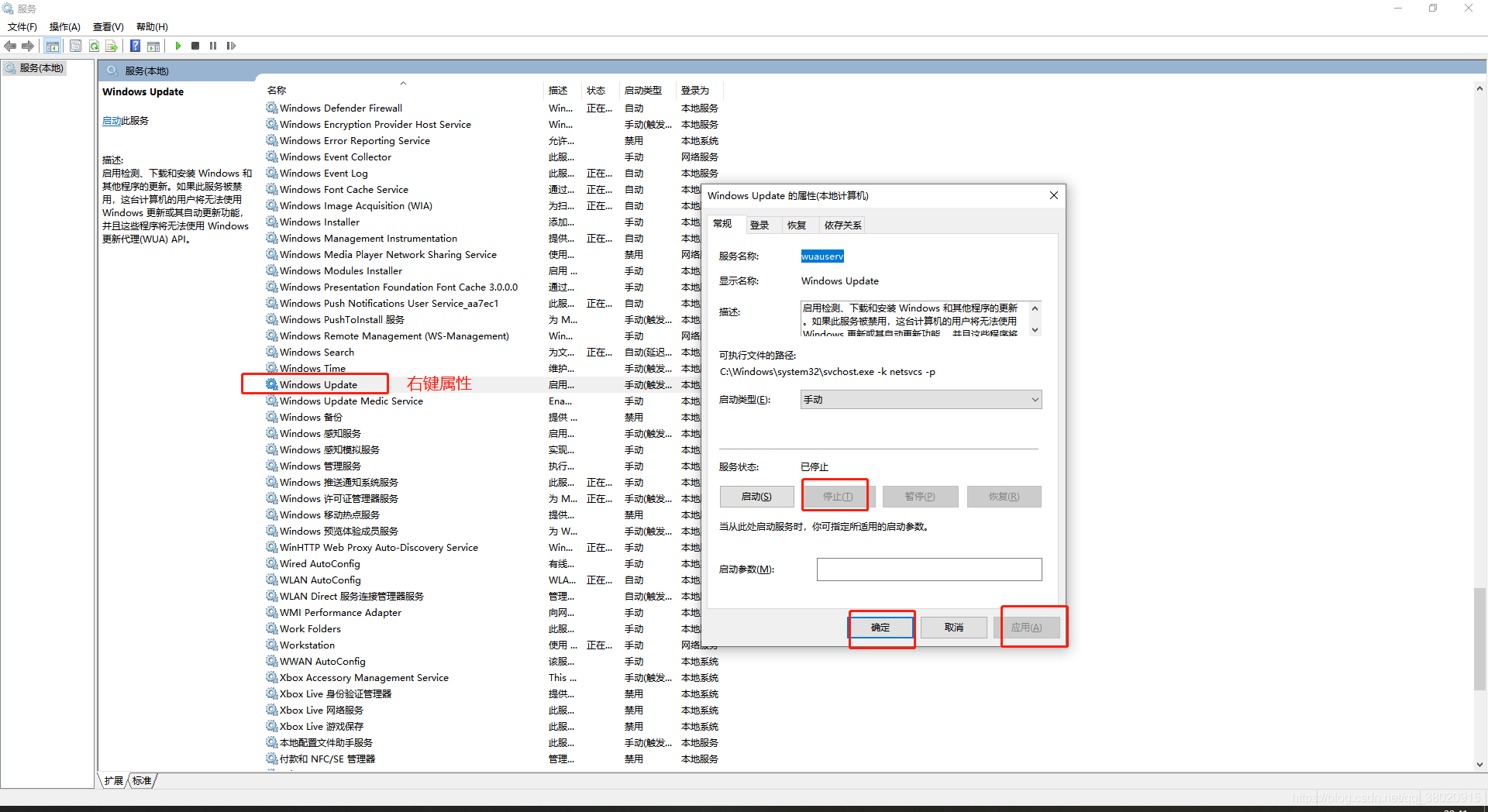
Task: Click the services list scroll-down arrow
Action: 1479,764
